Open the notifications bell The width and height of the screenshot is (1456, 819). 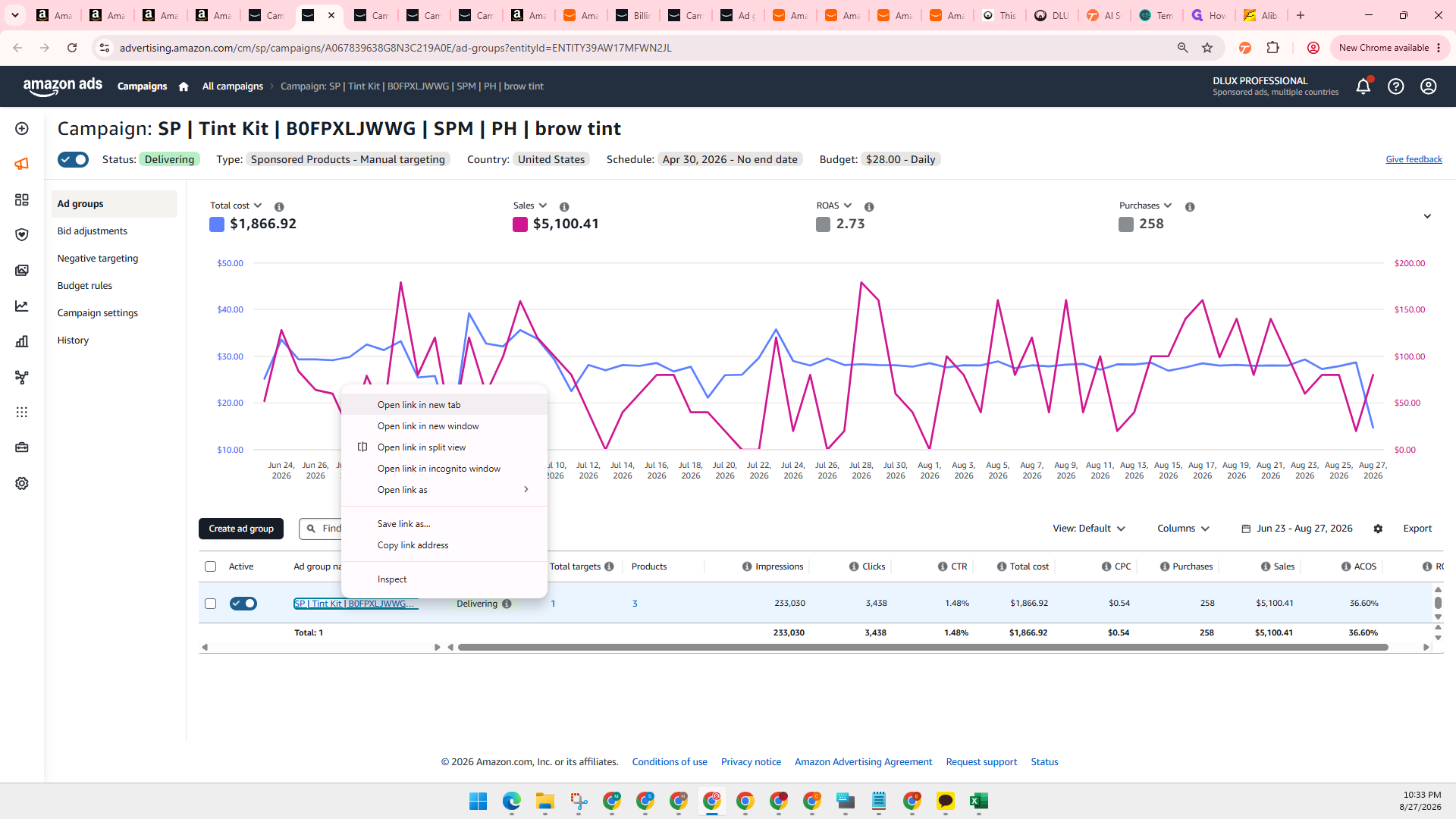pyautogui.click(x=1363, y=86)
